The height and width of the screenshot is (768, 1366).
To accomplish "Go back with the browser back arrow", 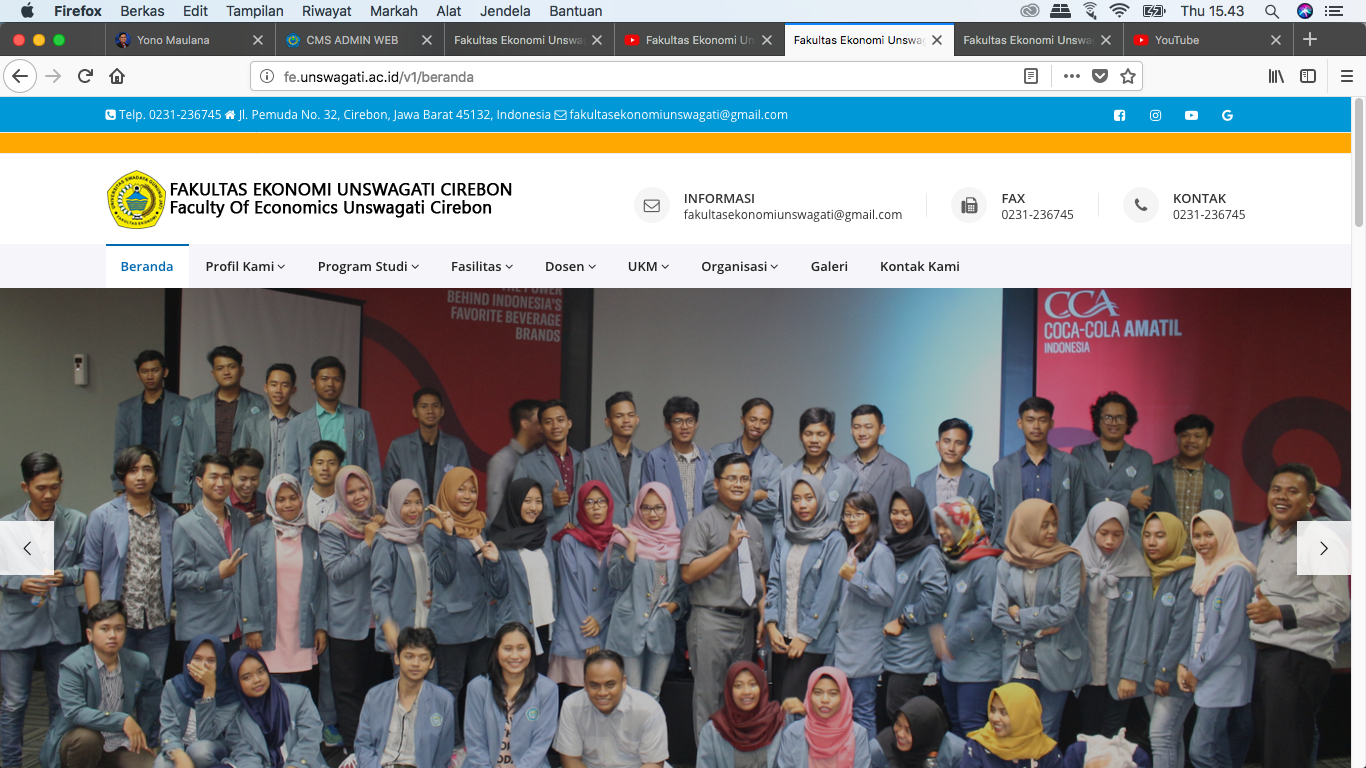I will (20, 76).
